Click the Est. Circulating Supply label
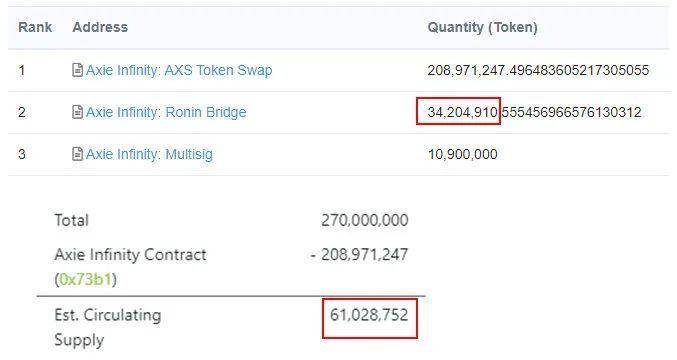The height and width of the screenshot is (360, 677). click(x=108, y=328)
